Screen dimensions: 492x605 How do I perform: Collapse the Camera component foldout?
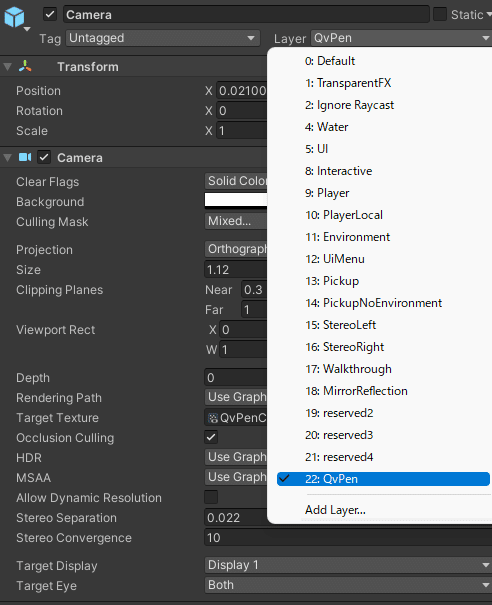click(x=7, y=157)
